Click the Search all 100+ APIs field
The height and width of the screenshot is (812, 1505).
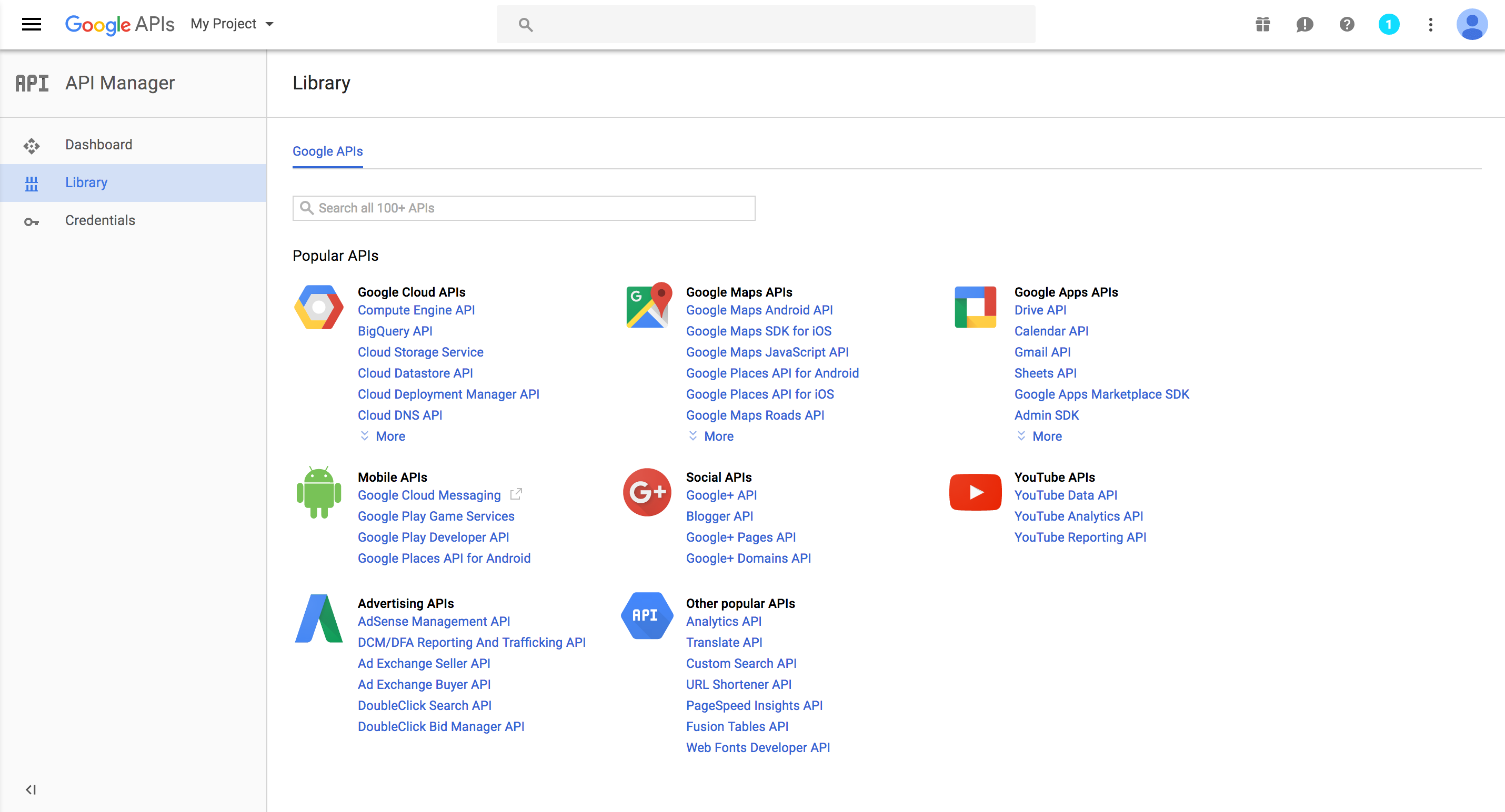[523, 208]
